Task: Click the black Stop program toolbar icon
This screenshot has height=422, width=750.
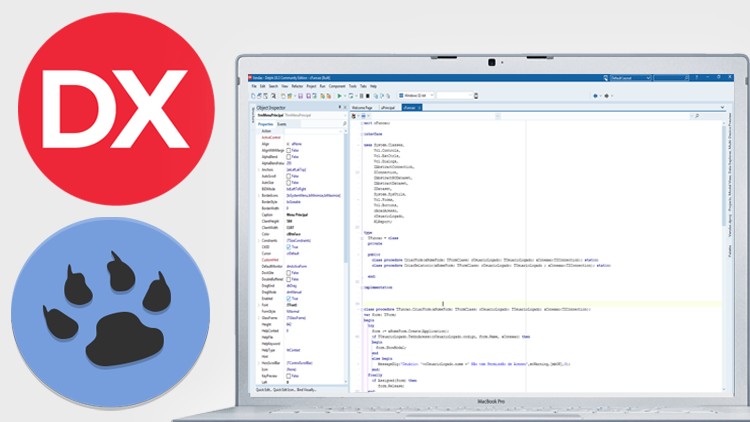Action: (368, 96)
